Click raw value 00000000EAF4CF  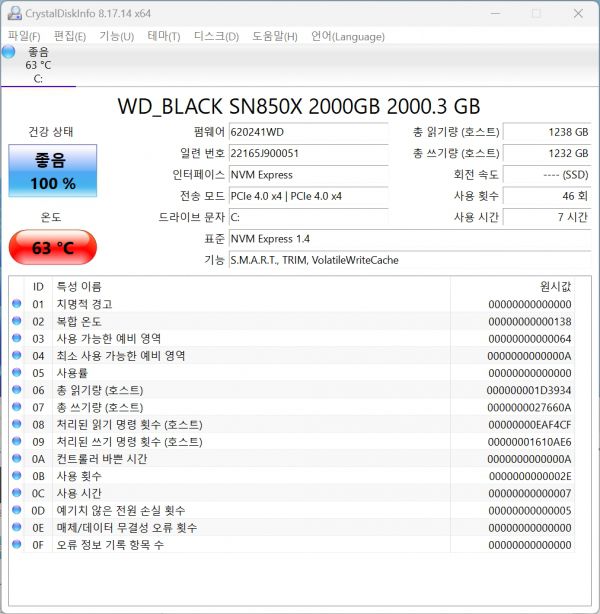530,425
